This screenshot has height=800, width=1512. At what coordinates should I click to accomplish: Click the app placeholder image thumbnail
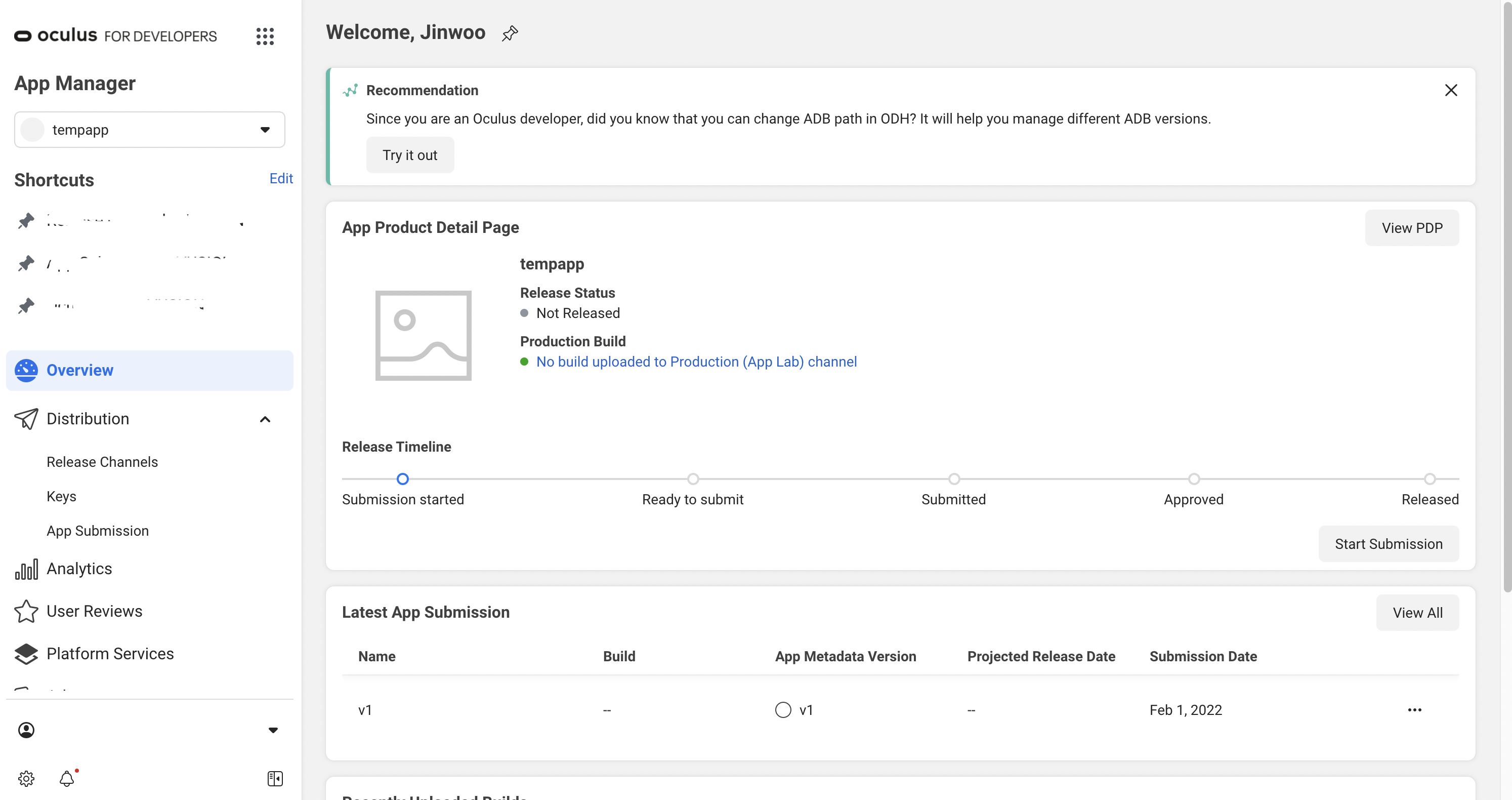pyautogui.click(x=423, y=335)
